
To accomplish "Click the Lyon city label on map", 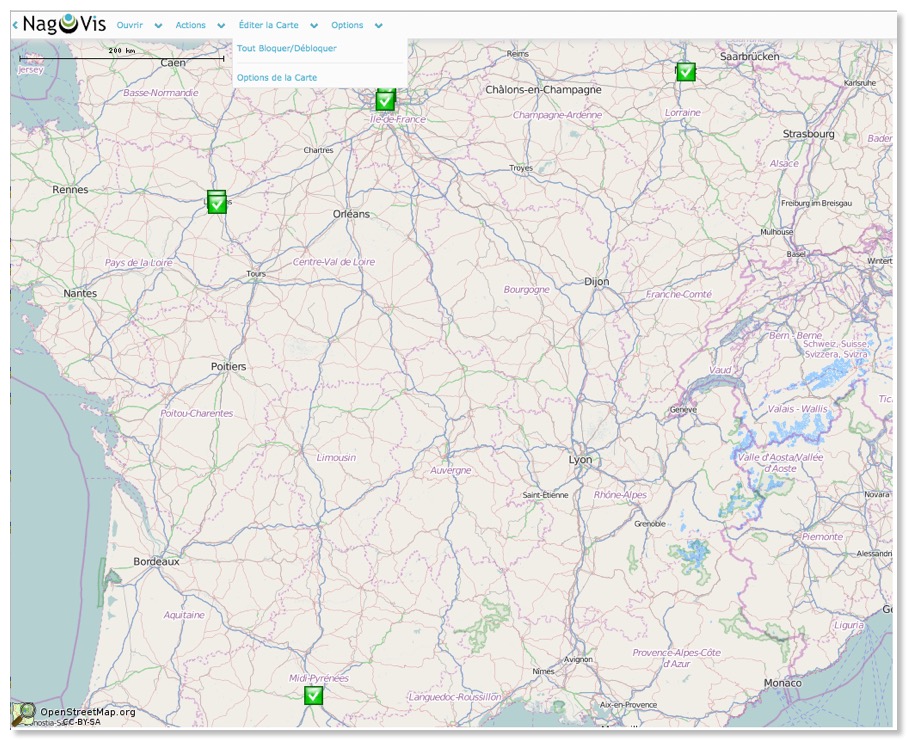I will [580, 460].
